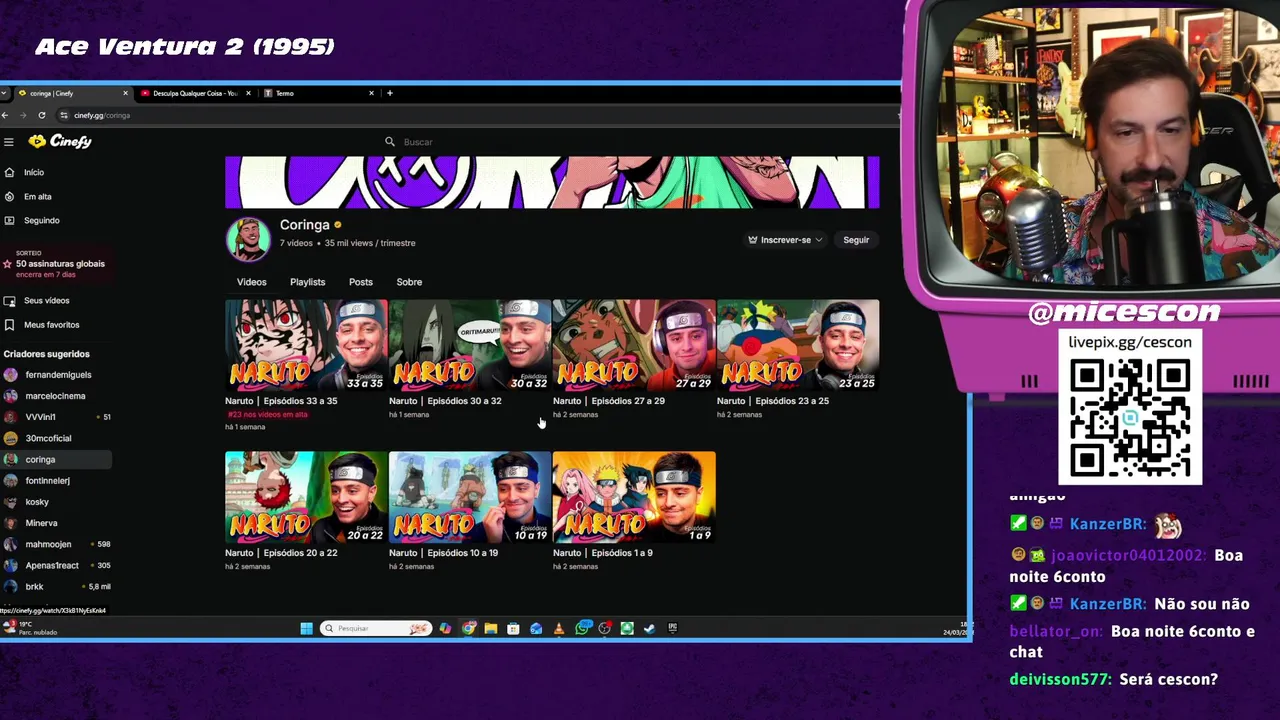Switch to the Vídeos tab

(252, 282)
